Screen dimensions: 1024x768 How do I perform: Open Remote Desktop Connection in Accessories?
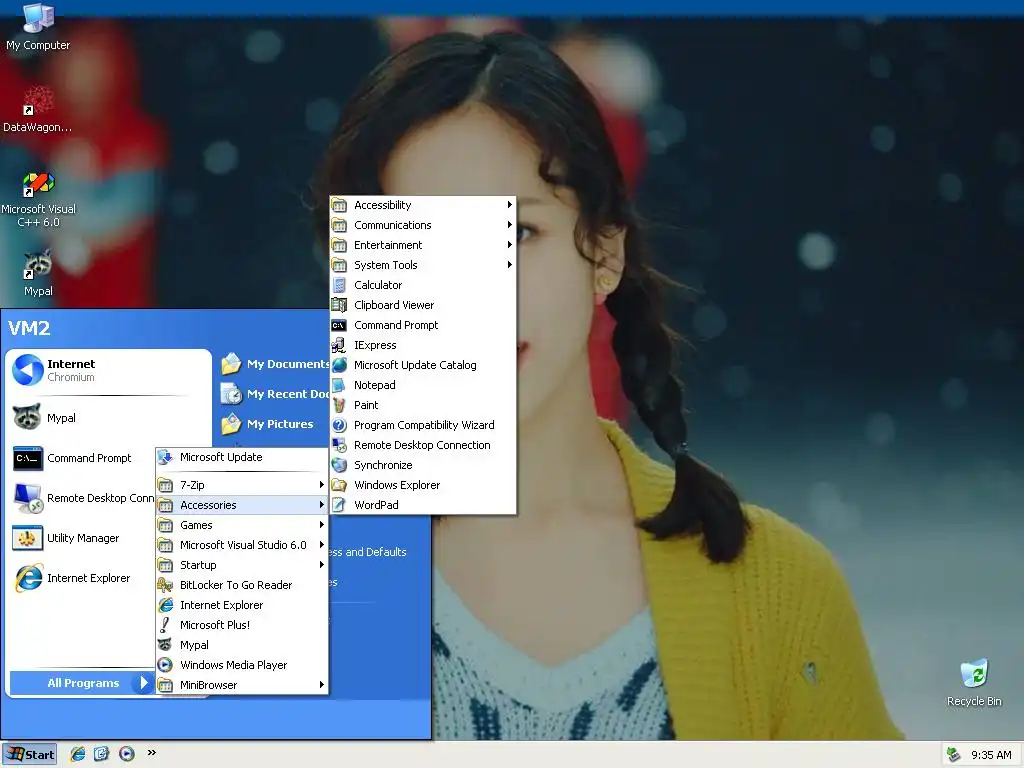(x=423, y=445)
